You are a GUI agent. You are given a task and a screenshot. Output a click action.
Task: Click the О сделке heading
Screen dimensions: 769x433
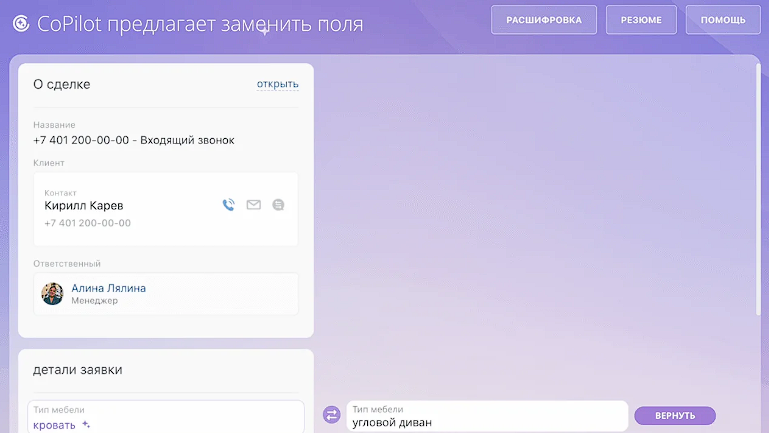[x=62, y=84]
